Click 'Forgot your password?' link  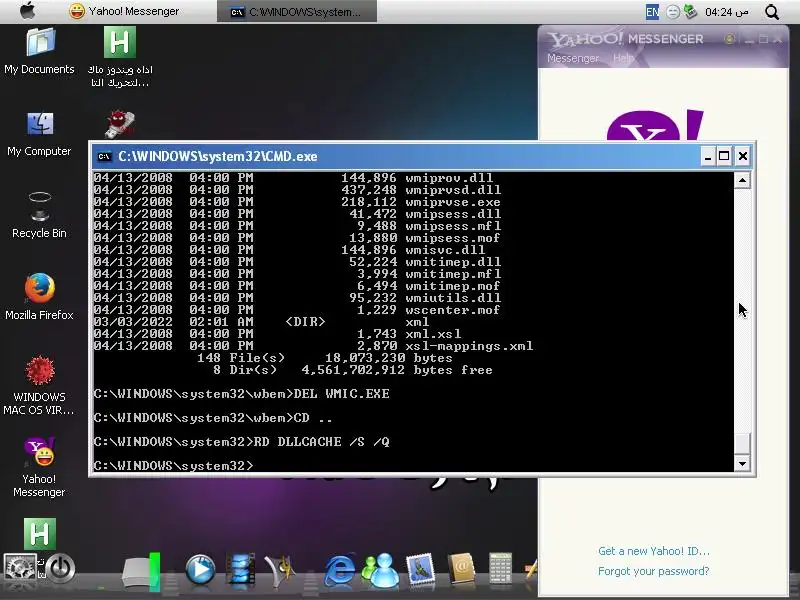point(654,571)
